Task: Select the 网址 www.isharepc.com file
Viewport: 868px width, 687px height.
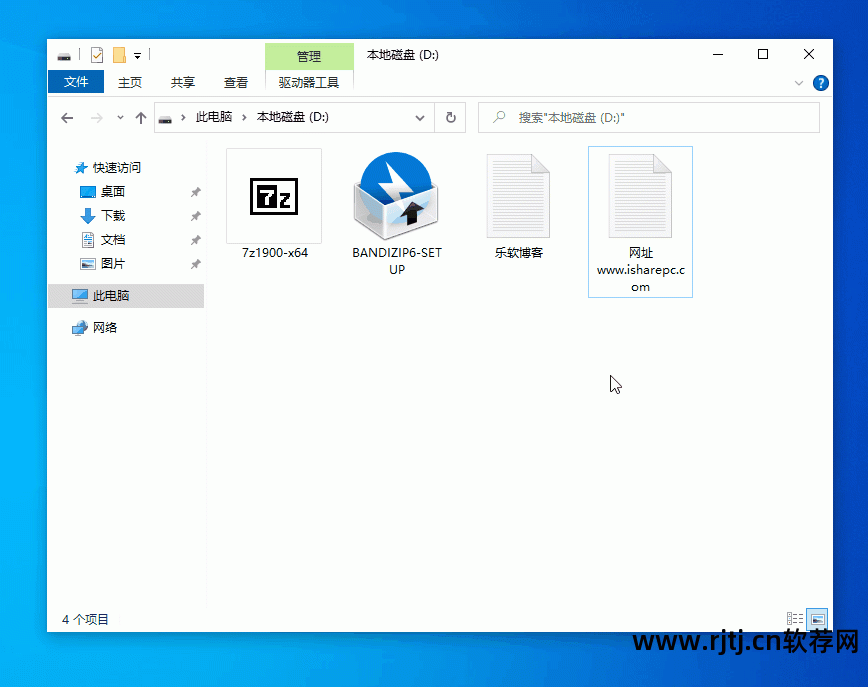Action: click(640, 195)
